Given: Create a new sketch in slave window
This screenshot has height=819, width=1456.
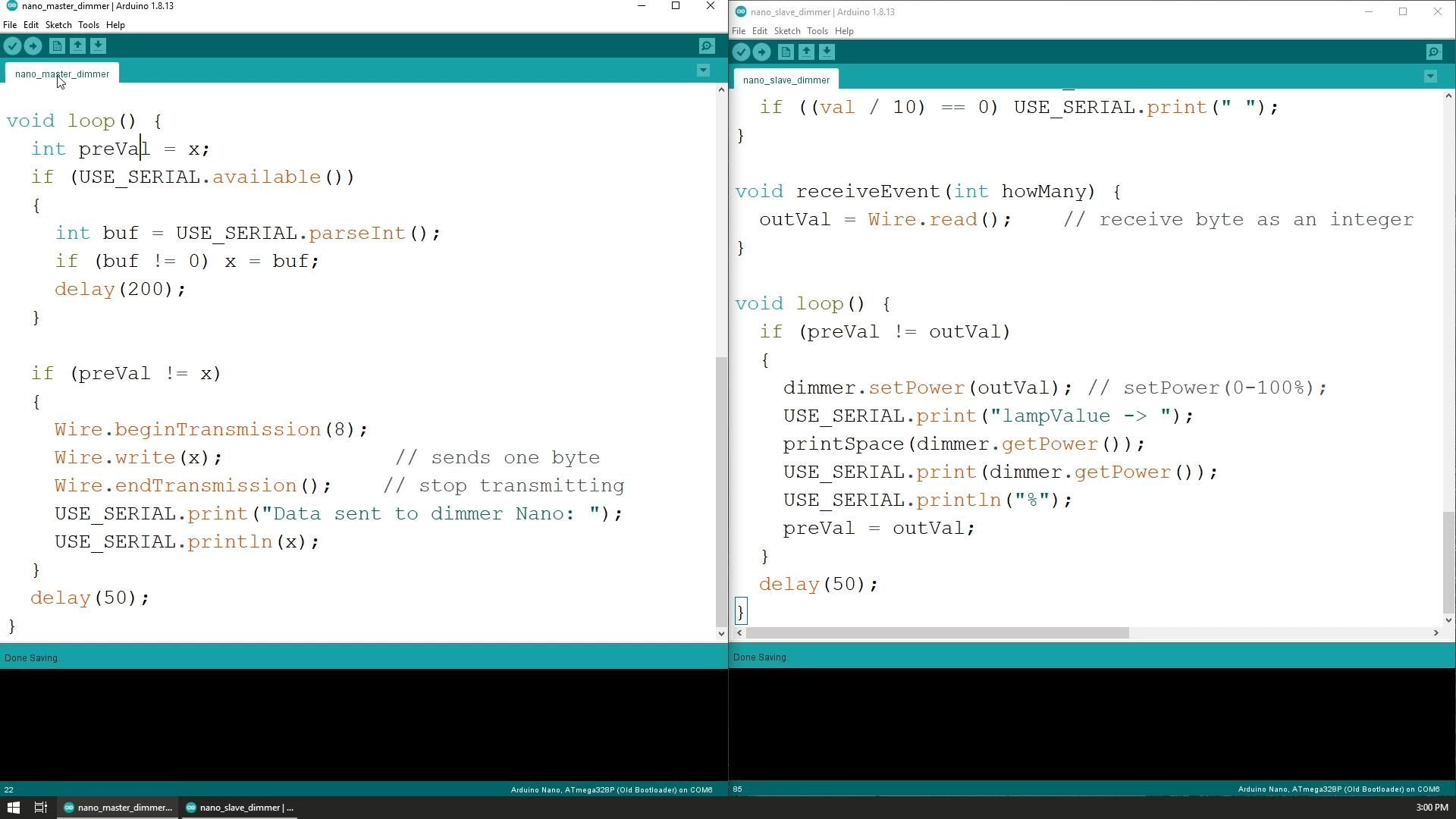Looking at the screenshot, I should point(786,52).
